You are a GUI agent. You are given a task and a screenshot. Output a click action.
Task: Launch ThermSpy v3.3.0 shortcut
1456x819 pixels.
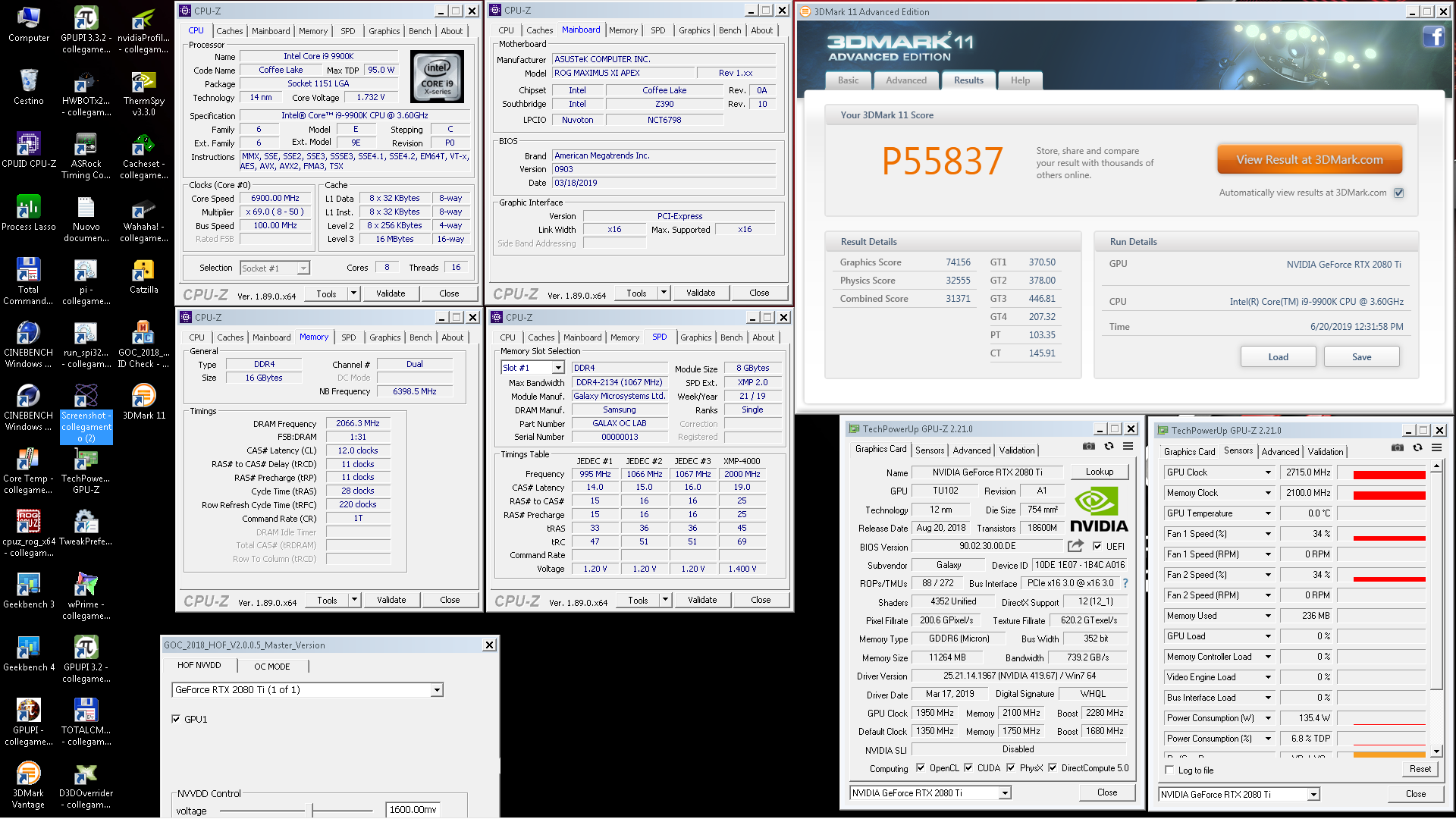tap(144, 93)
